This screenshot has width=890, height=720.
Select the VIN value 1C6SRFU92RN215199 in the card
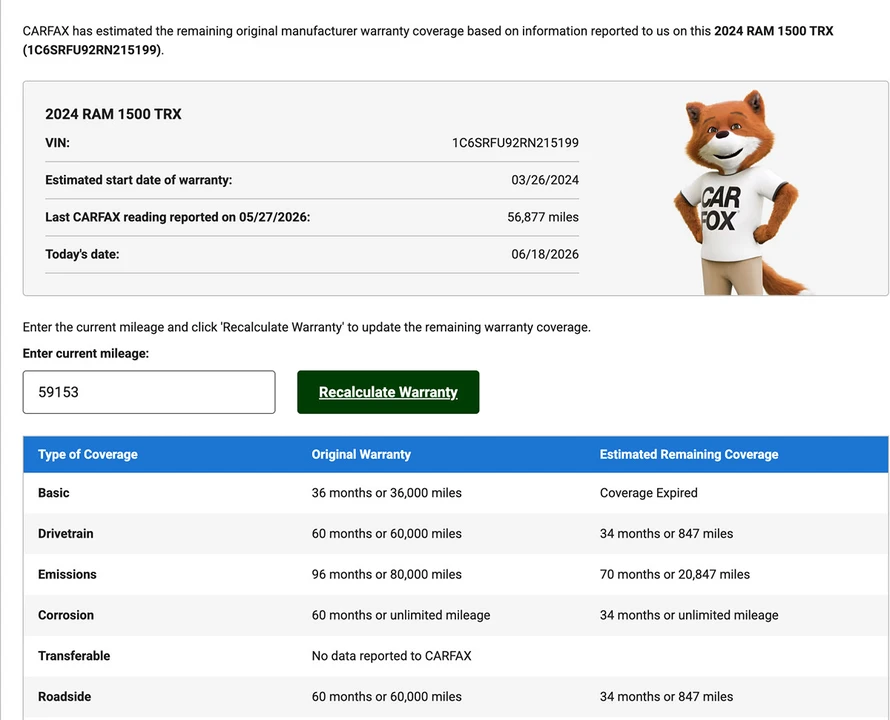pos(515,143)
